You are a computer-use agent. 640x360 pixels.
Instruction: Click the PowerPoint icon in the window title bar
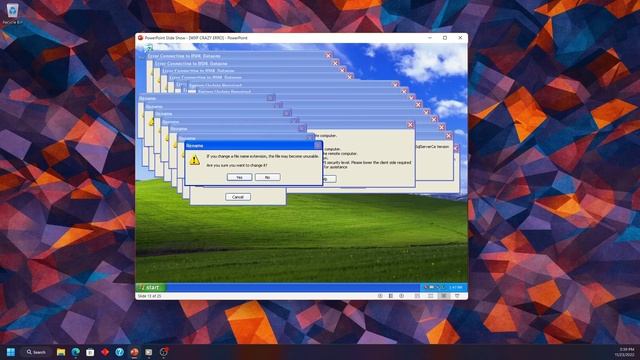click(x=140, y=38)
